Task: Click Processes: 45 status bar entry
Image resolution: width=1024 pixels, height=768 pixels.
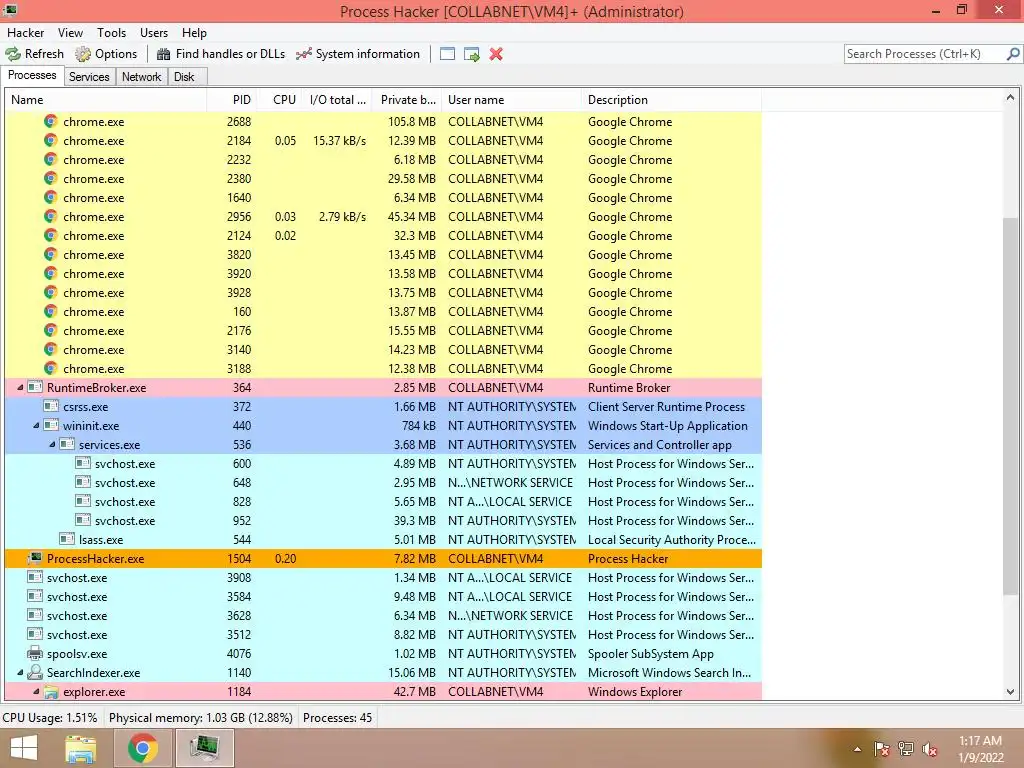Action: [338, 718]
